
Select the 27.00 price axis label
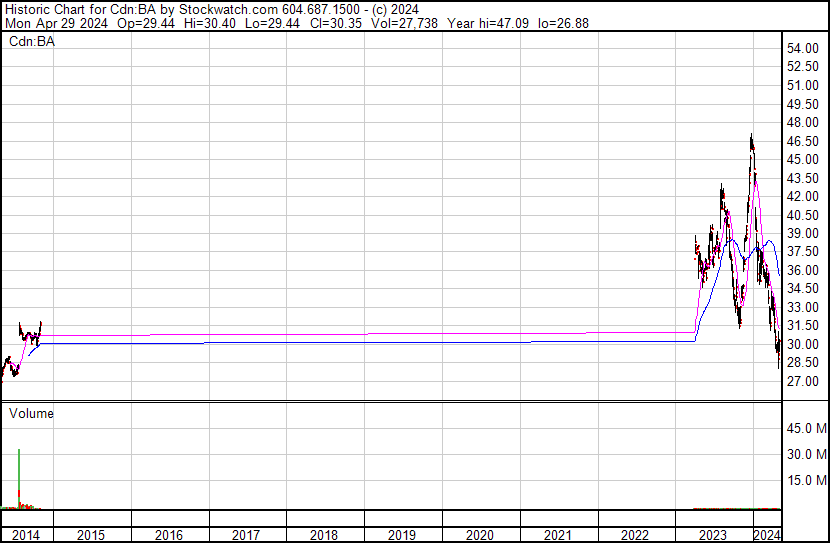(x=803, y=382)
